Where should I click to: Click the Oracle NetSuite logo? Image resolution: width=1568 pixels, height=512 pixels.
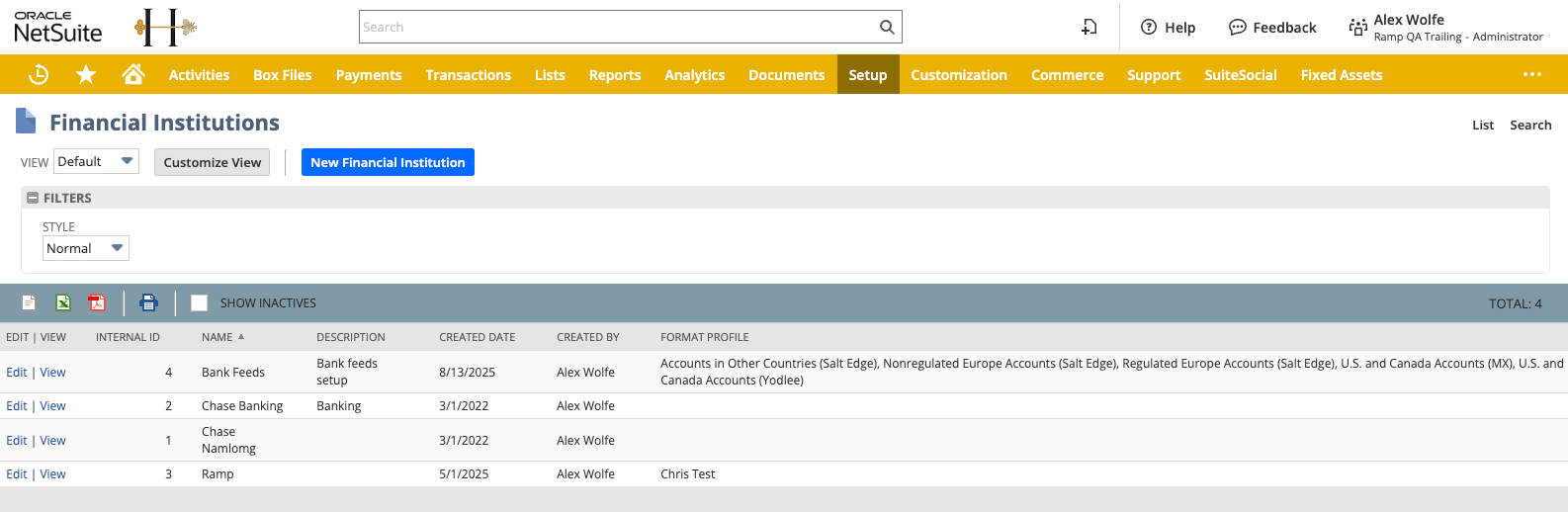click(58, 27)
